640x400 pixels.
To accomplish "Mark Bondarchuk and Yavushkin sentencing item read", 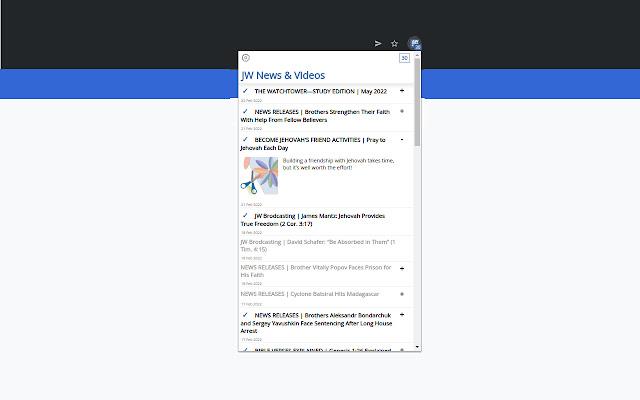I will pyautogui.click(x=245, y=315).
